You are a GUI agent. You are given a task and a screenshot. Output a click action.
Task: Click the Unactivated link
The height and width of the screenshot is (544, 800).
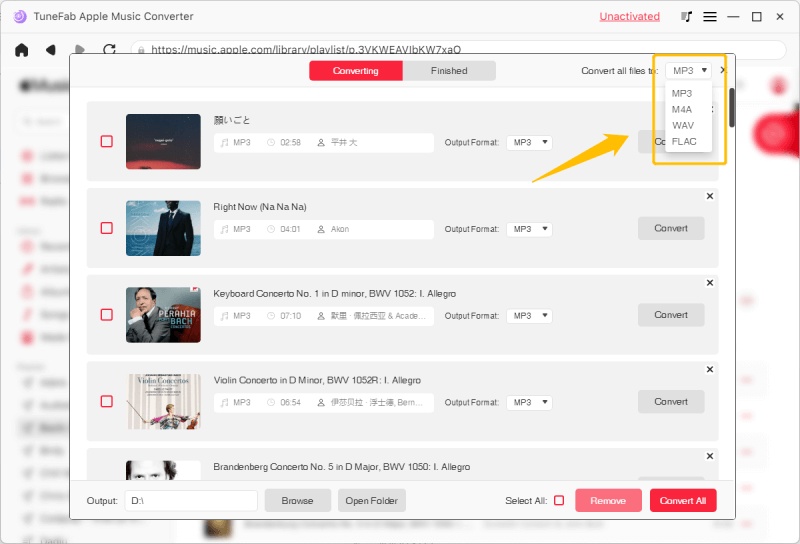click(x=629, y=17)
